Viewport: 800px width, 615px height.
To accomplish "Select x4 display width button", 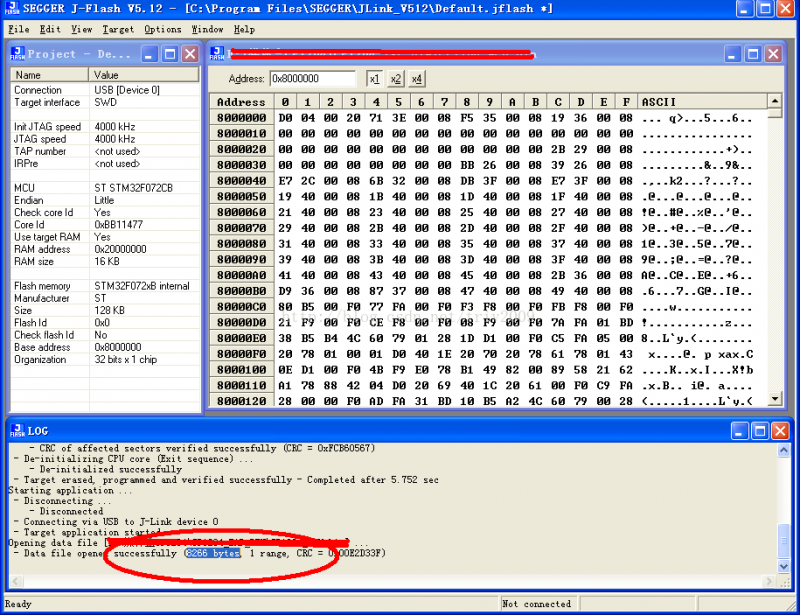I will [x=417, y=79].
